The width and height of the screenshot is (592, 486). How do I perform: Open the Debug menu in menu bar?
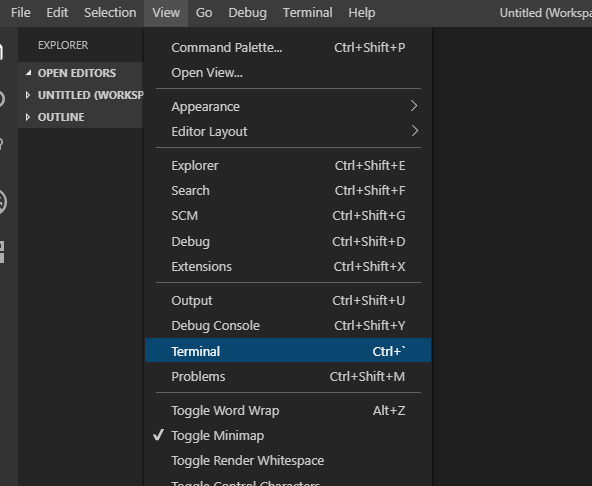click(x=247, y=13)
